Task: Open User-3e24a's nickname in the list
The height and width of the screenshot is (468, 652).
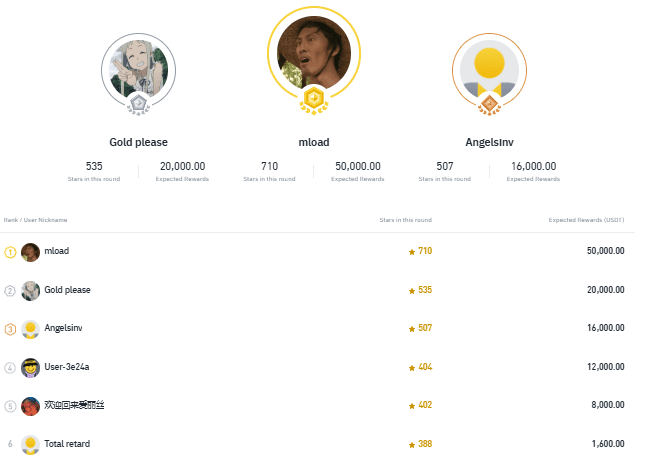Action: click(67, 367)
